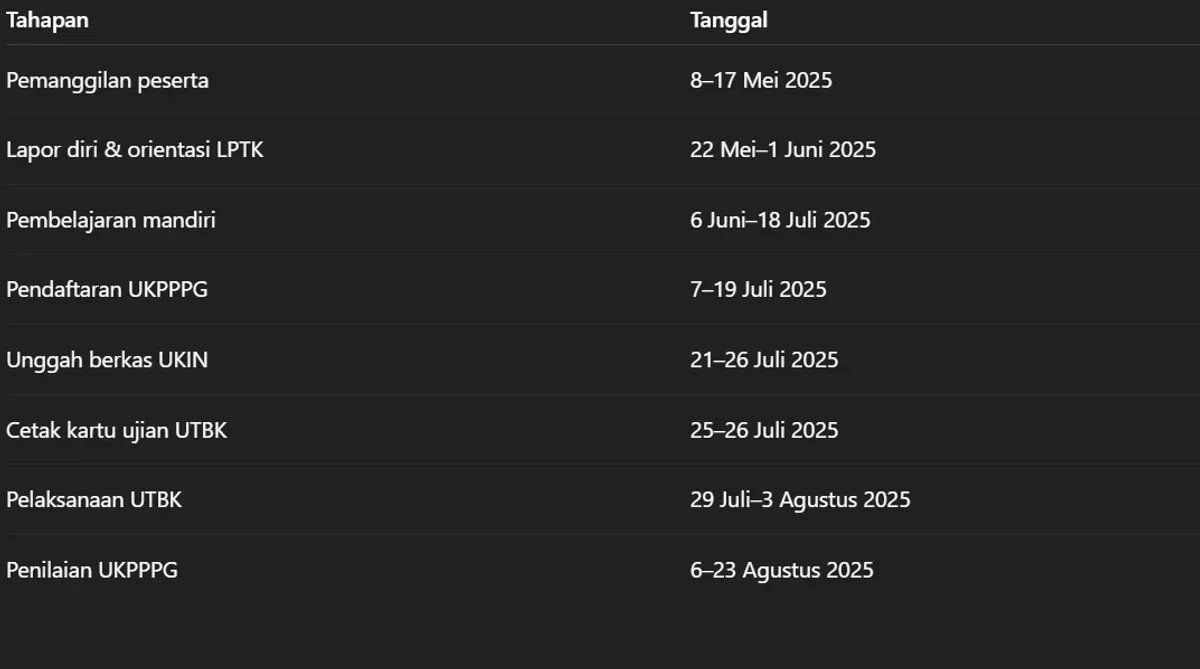The width and height of the screenshot is (1200, 669).
Task: Click the Tanggal column header
Action: [729, 20]
